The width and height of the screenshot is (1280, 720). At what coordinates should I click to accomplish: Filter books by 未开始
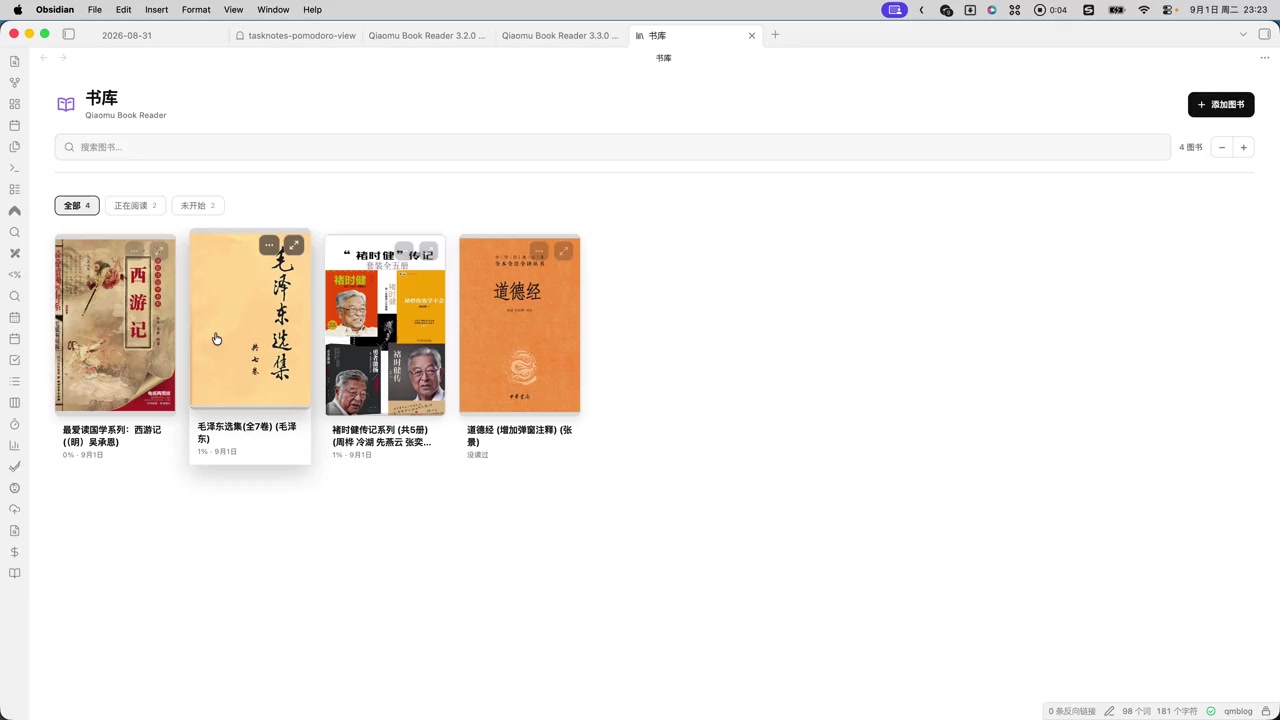click(x=198, y=206)
